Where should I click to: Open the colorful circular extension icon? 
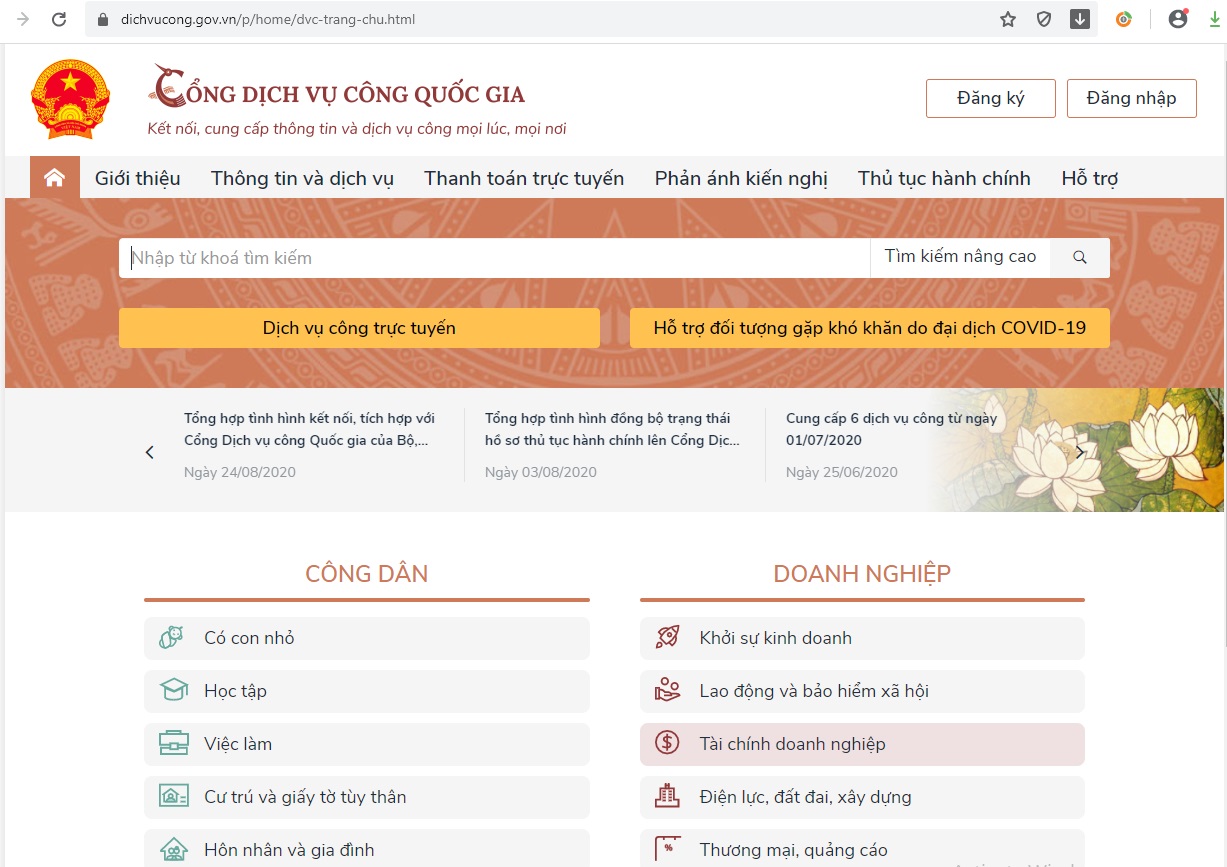click(1124, 19)
